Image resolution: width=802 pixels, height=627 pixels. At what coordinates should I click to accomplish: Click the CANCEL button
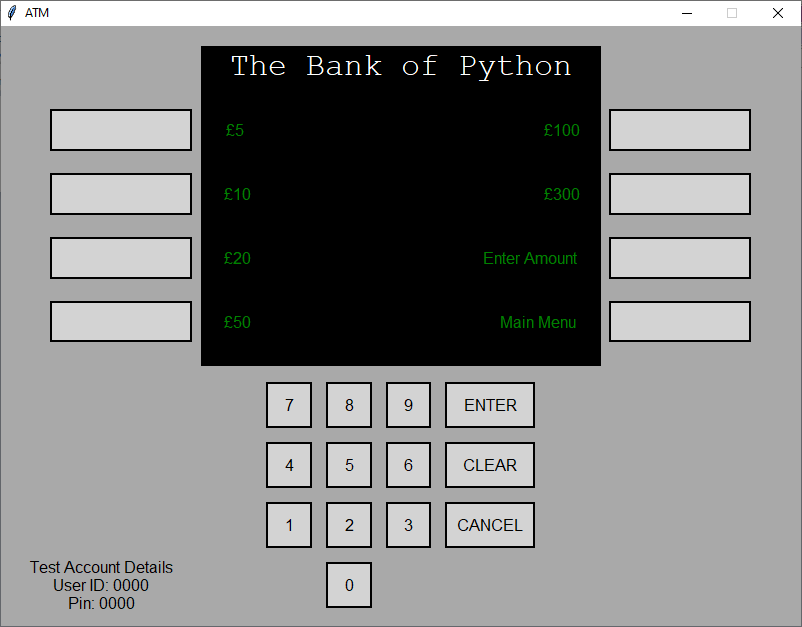coord(490,525)
